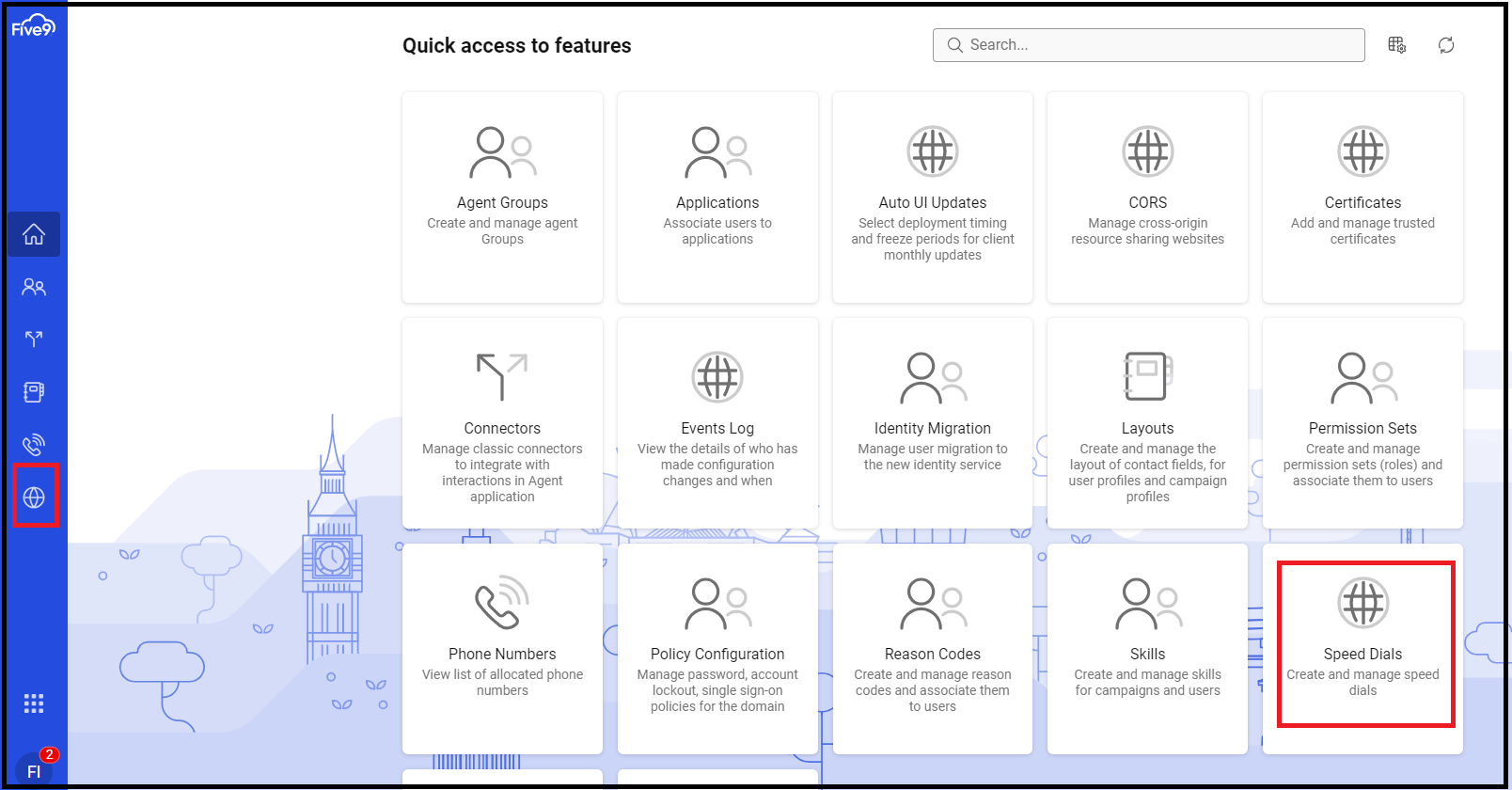Open the globe icon in sidebar
The height and width of the screenshot is (790, 1512).
34,497
